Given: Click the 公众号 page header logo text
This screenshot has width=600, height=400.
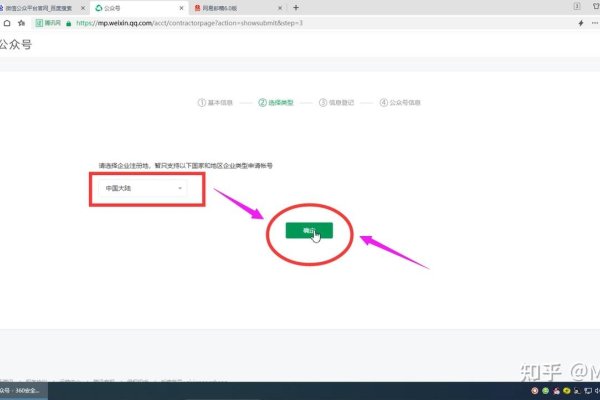Looking at the screenshot, I should click(16, 44).
